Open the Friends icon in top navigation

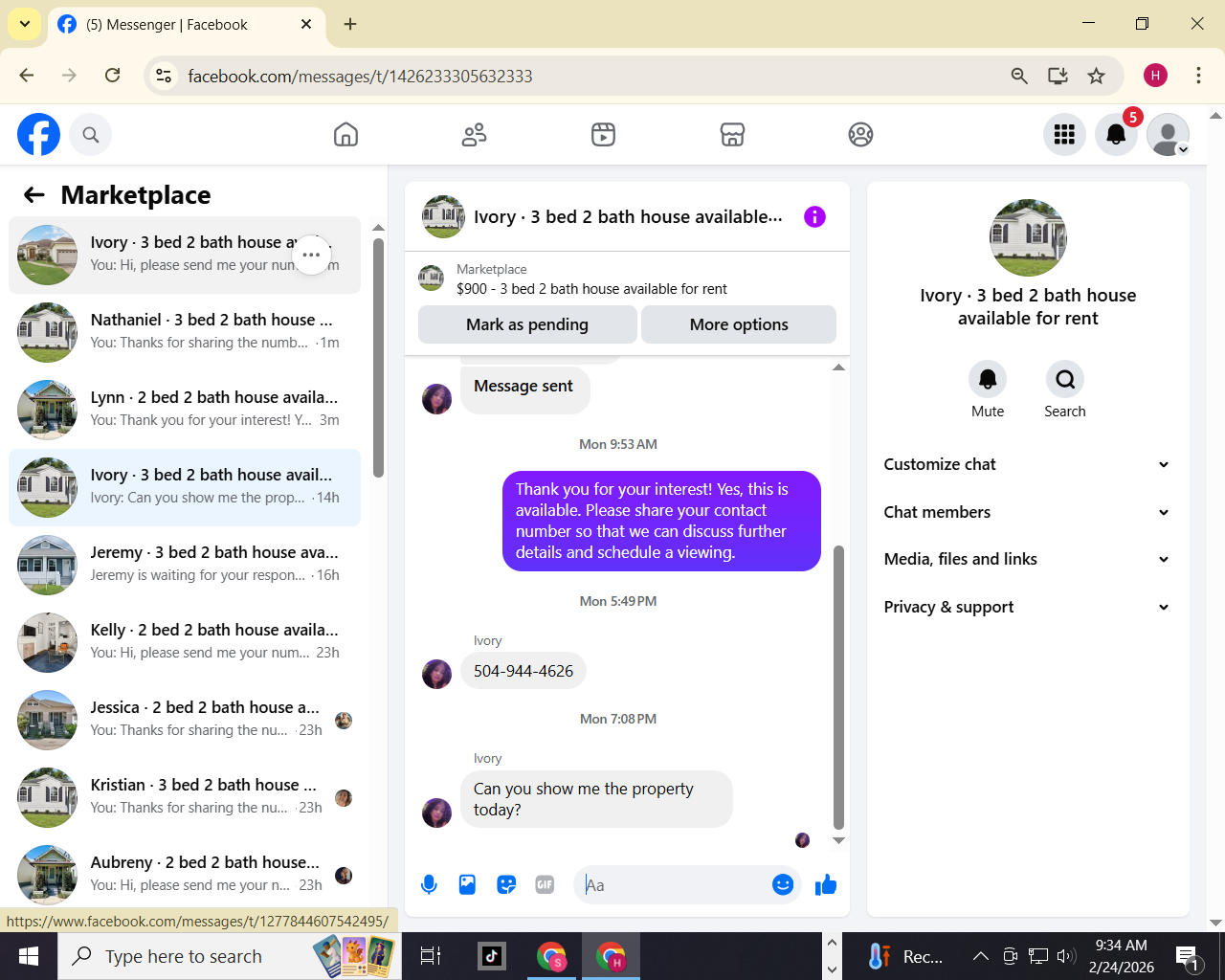point(475,135)
